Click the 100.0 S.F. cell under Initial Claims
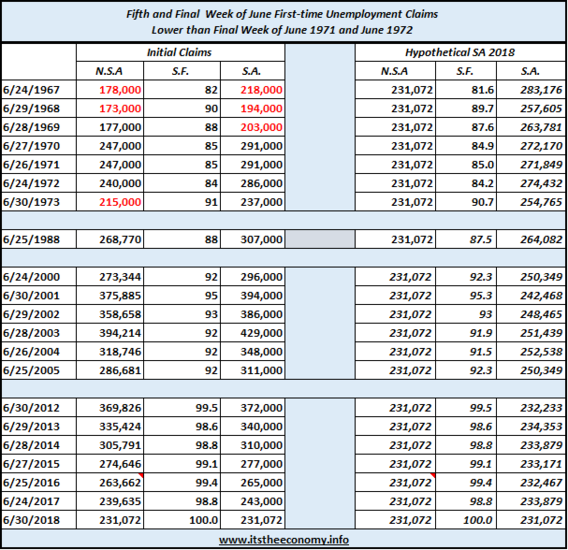 coord(182,520)
